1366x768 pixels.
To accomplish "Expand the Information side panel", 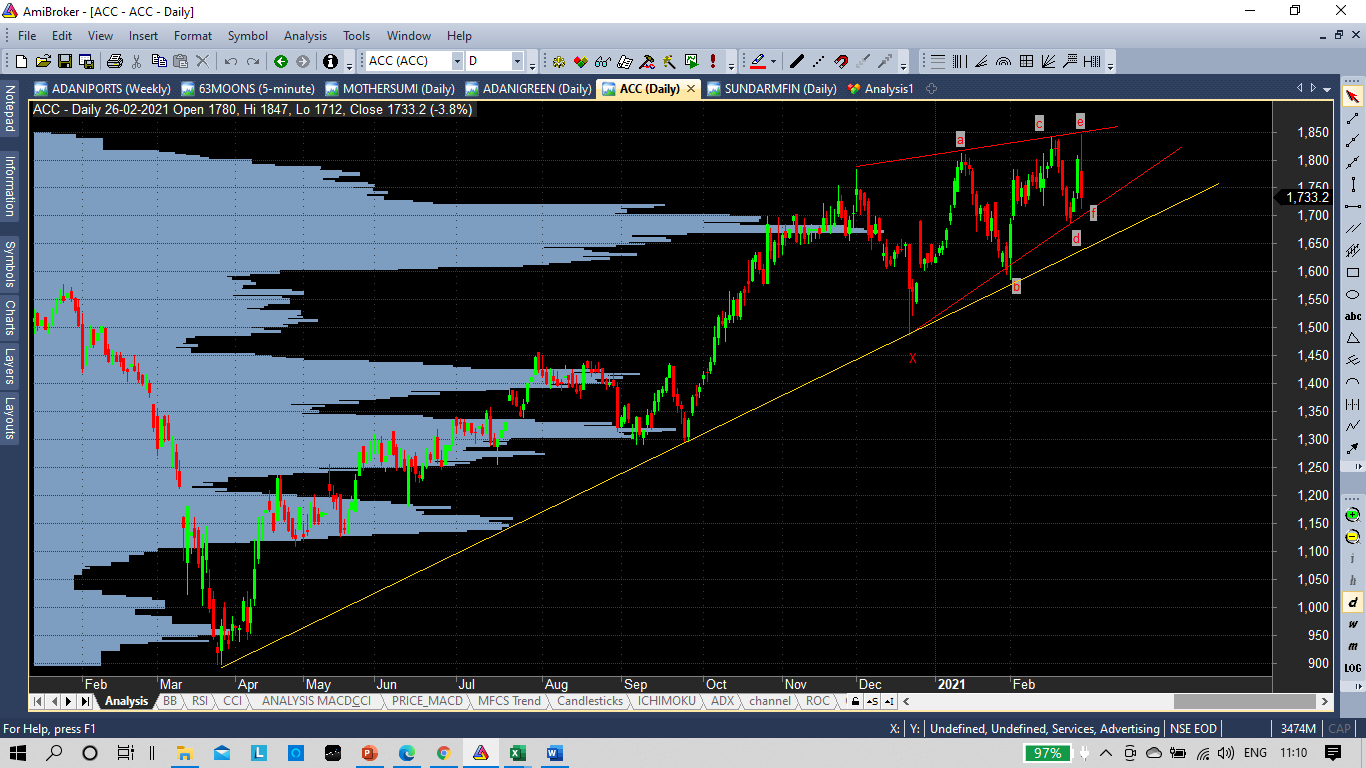I will [9, 185].
